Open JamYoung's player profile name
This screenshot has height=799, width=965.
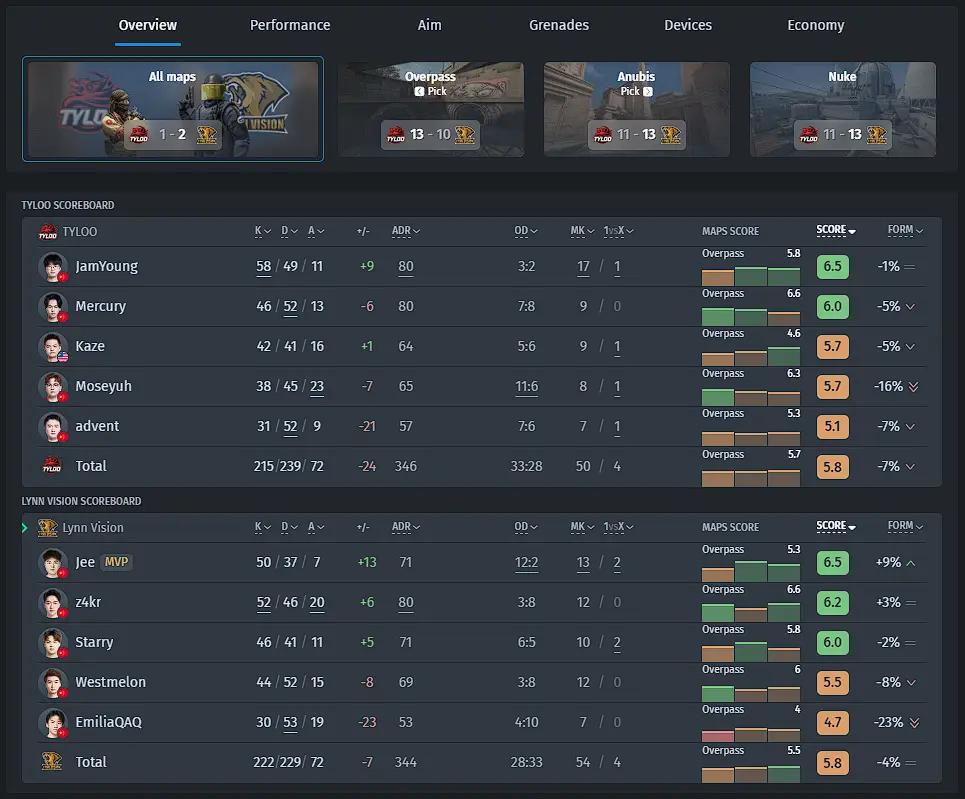tap(106, 267)
